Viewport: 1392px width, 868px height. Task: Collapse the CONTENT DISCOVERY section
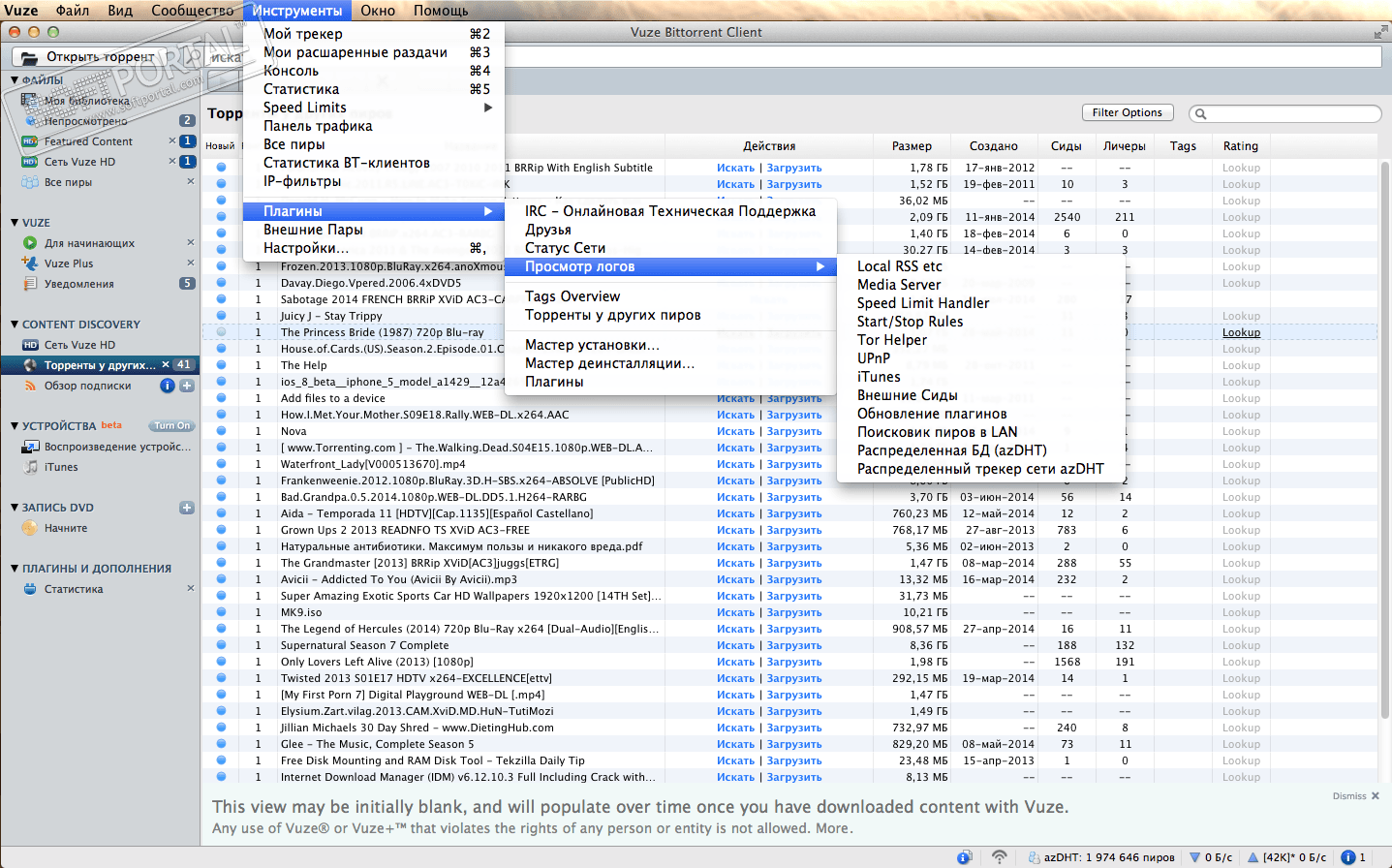tap(15, 325)
